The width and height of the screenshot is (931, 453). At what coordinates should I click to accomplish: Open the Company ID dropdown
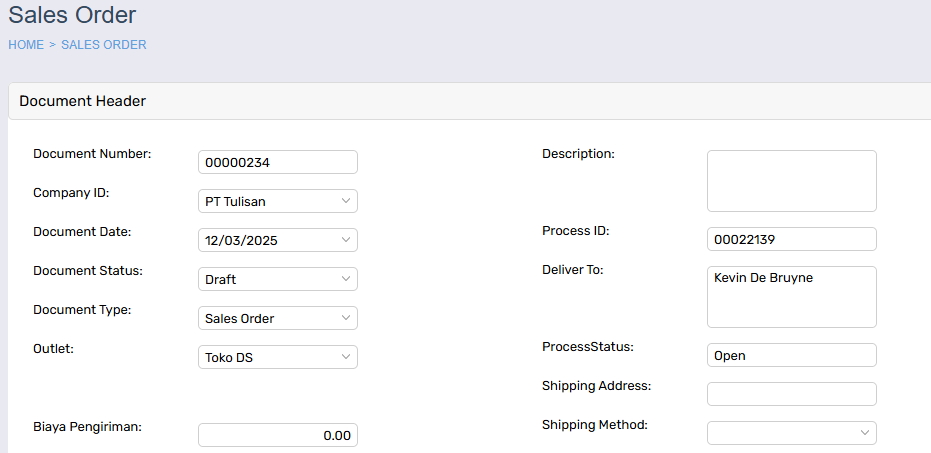pyautogui.click(x=278, y=201)
